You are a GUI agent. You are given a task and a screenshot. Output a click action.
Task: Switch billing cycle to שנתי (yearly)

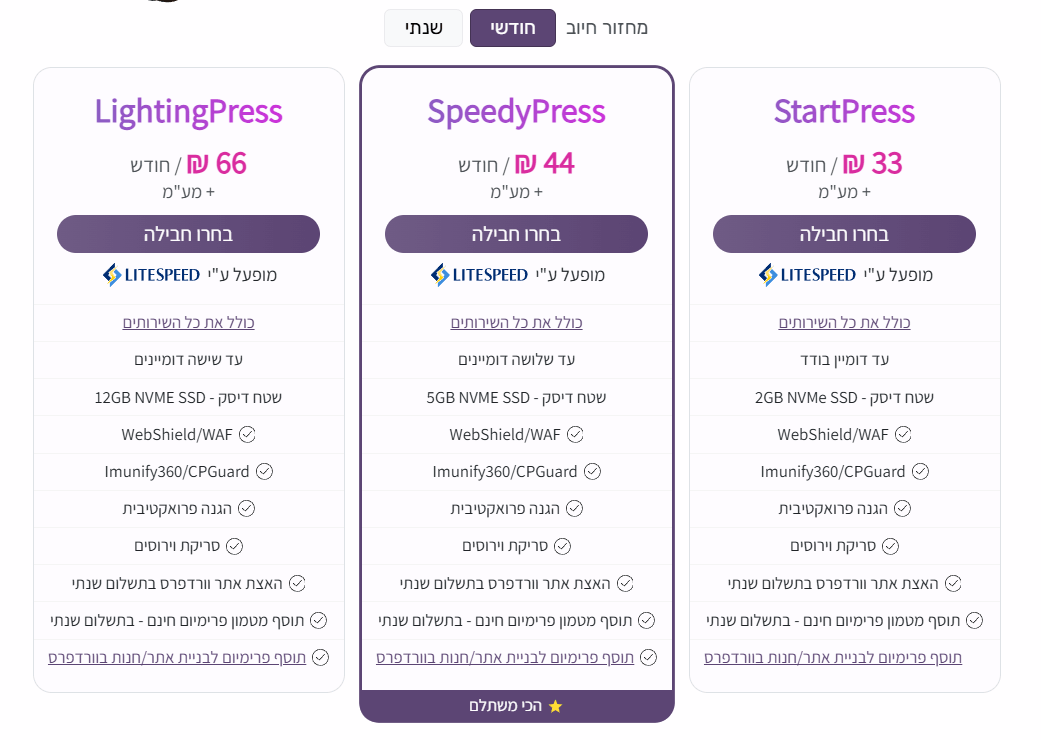tap(423, 28)
